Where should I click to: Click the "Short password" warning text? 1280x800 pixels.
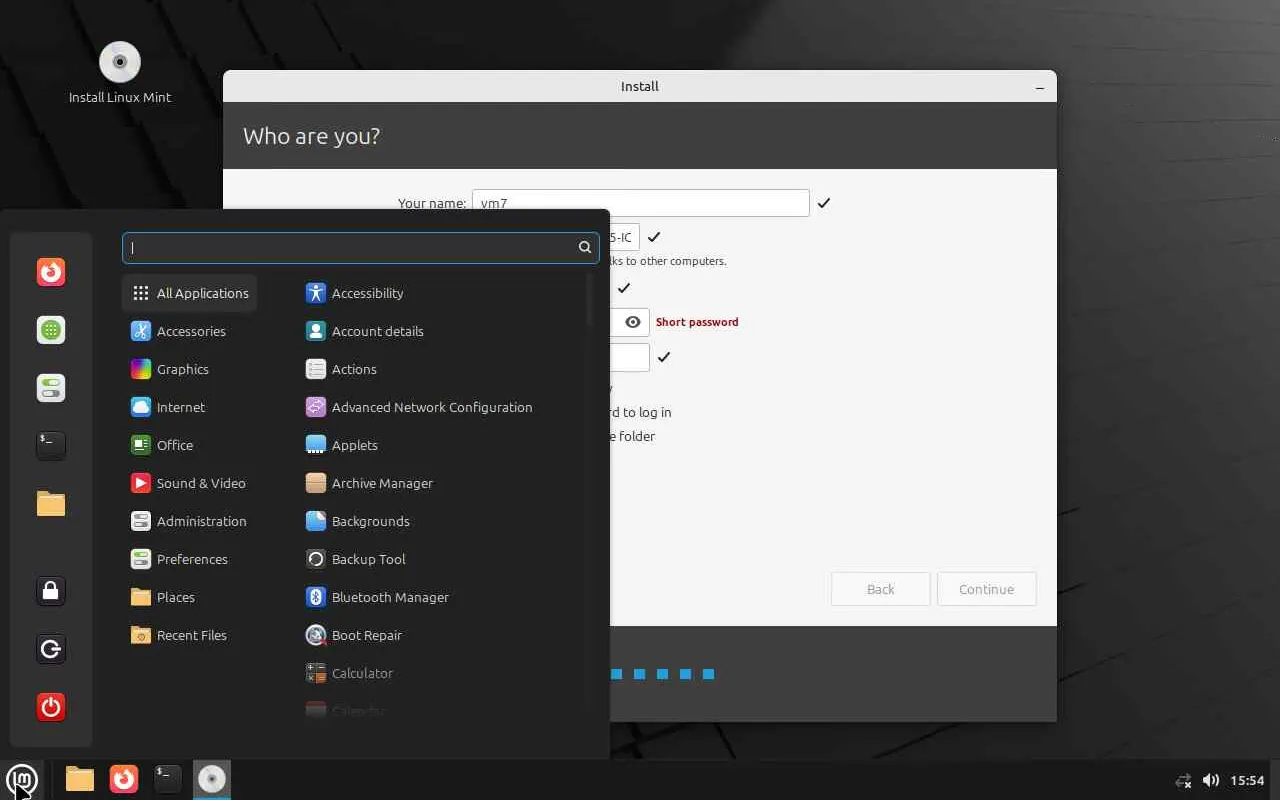[697, 322]
